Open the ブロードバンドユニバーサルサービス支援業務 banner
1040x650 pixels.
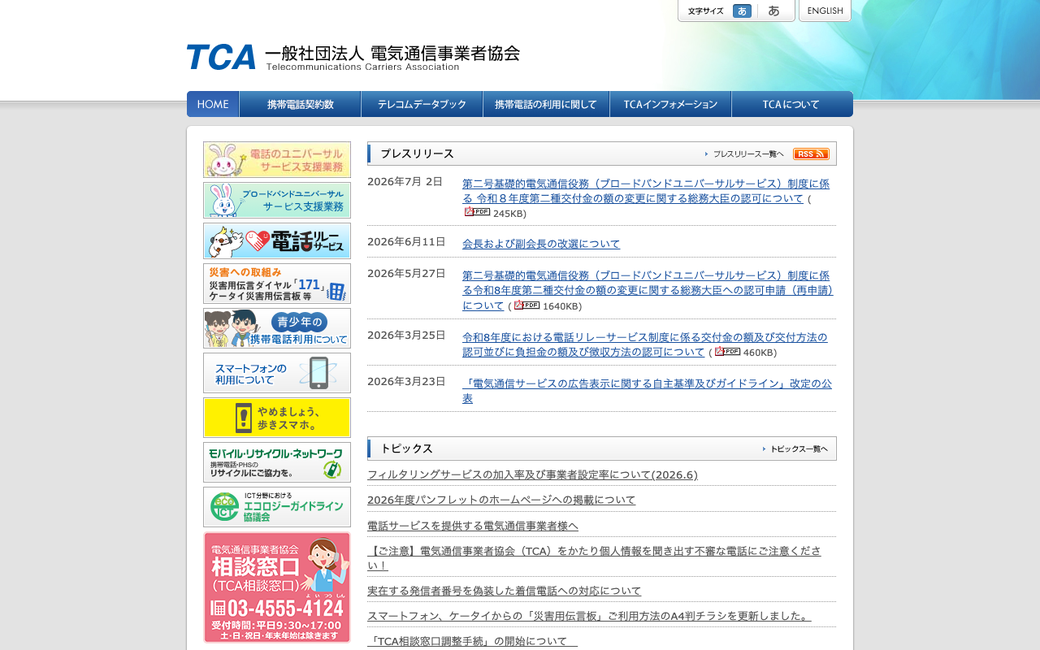pyautogui.click(x=277, y=200)
